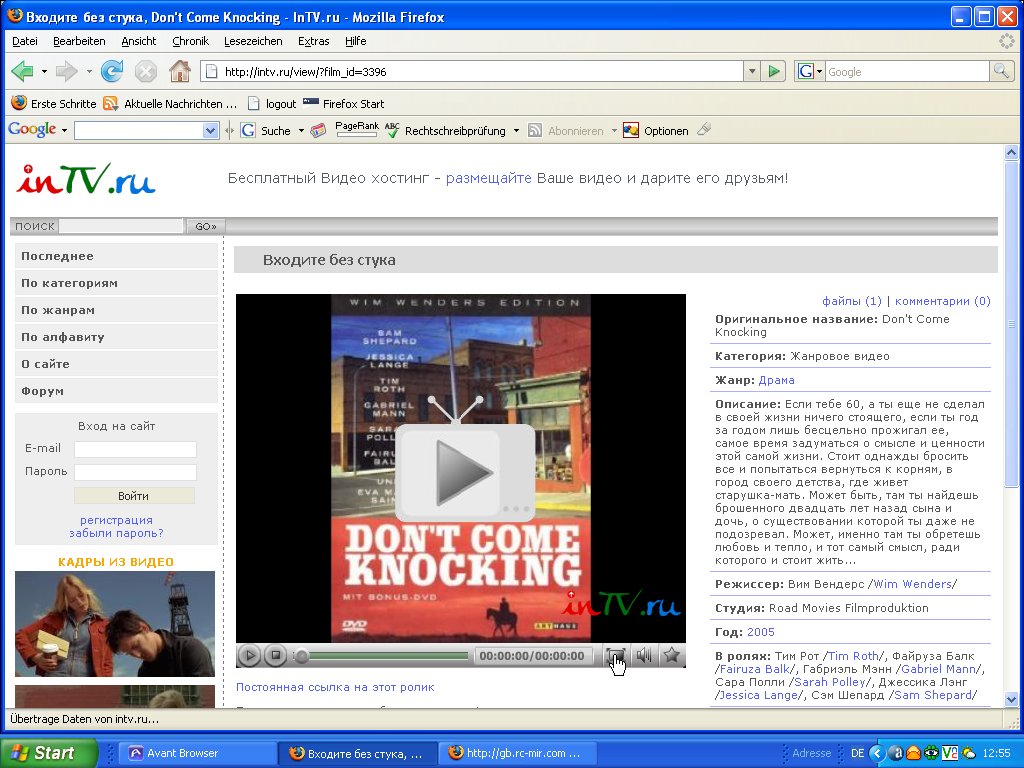Open the Lesezeichen menu
This screenshot has height=768, width=1024.
(x=253, y=41)
